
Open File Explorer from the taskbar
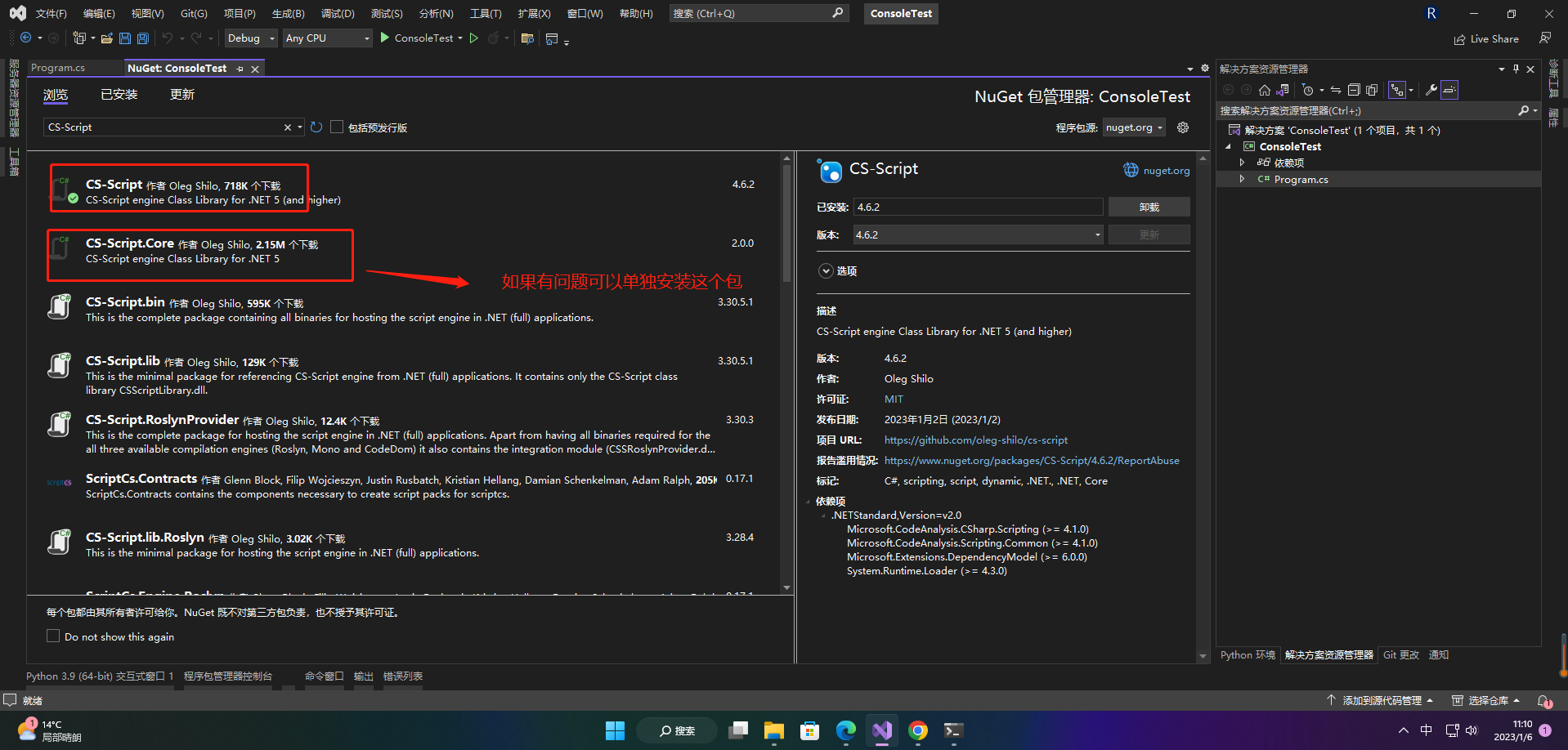[773, 730]
